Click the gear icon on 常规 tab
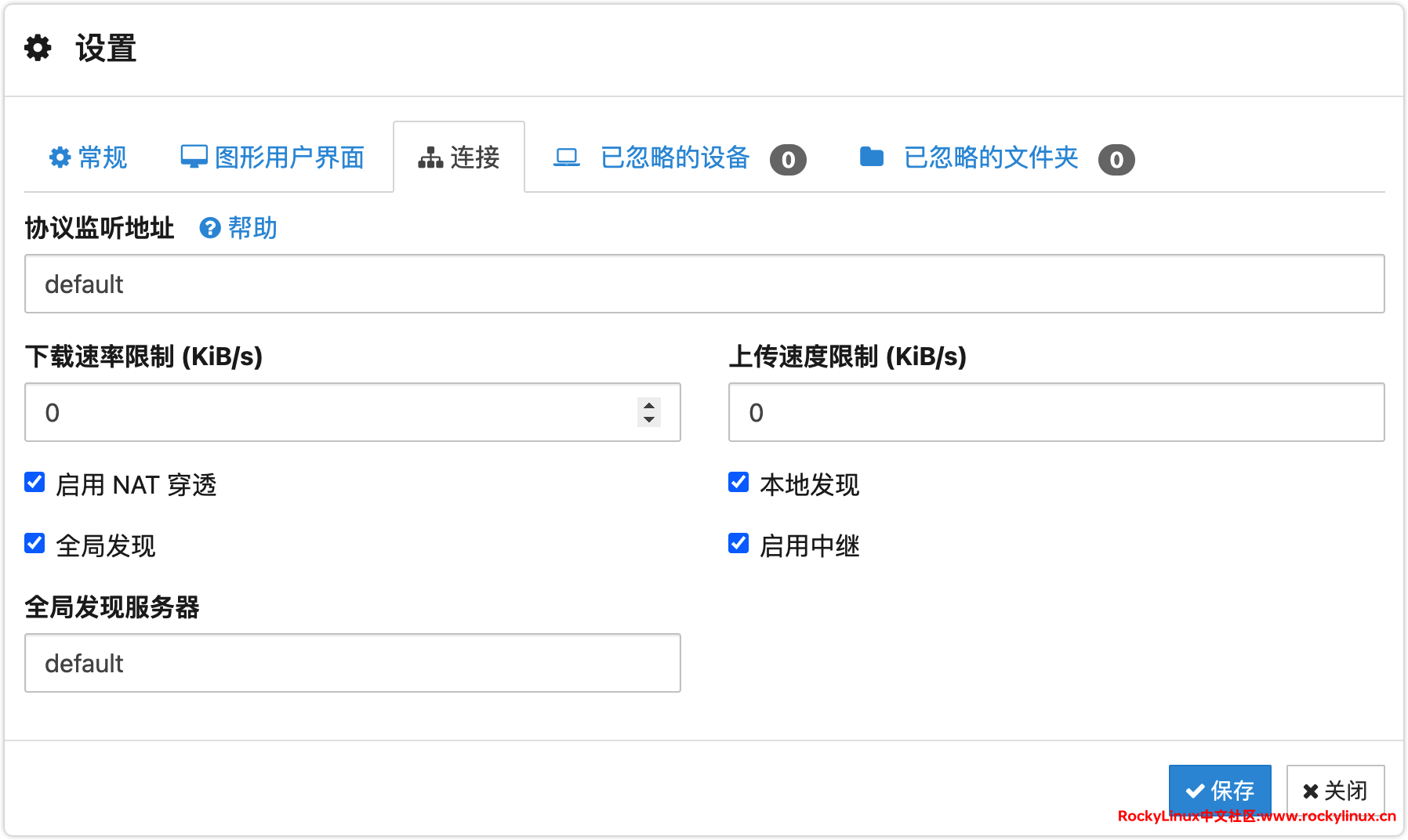Viewport: 1408px width, 840px height. tap(60, 157)
